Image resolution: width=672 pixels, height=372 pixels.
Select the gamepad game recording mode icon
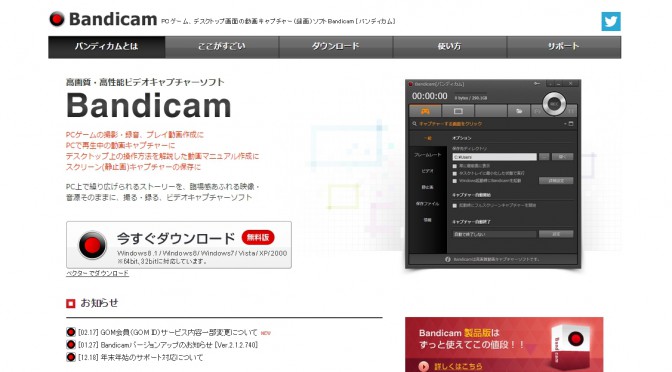point(425,111)
